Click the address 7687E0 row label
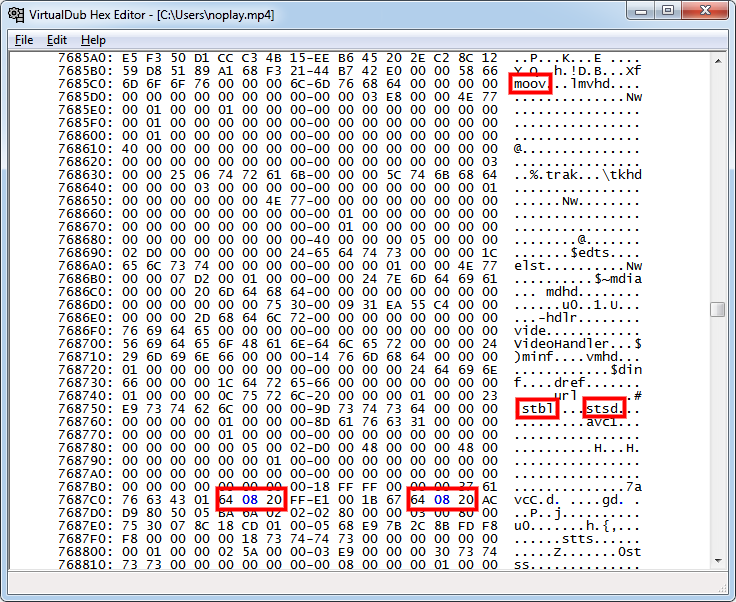Screen dimensions: 736x602 (x=85, y=526)
